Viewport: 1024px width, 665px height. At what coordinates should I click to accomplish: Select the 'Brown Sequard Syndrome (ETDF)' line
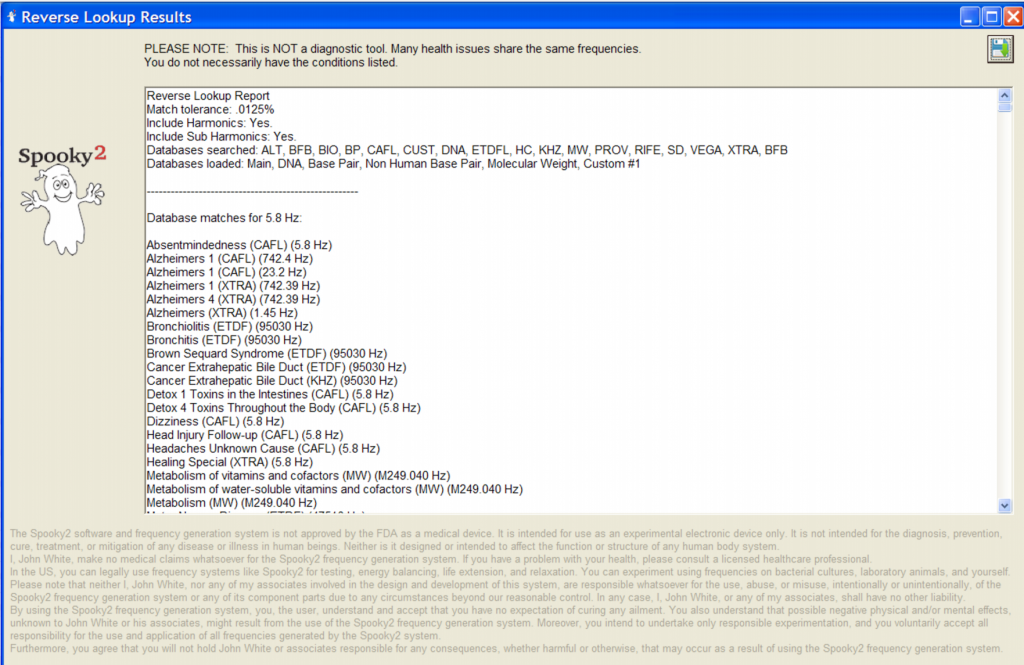266,354
